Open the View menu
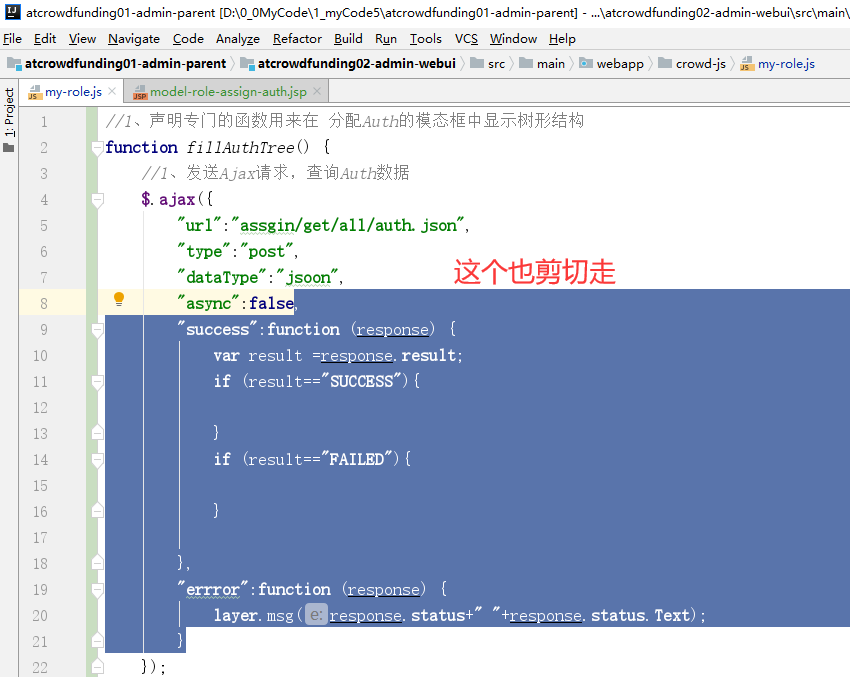Viewport: 850px width, 677px height. pos(82,39)
